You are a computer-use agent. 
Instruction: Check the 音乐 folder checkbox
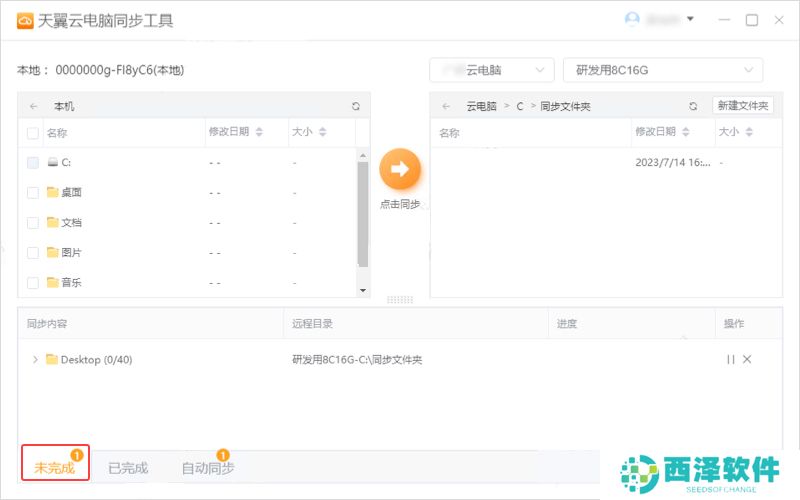(x=33, y=283)
